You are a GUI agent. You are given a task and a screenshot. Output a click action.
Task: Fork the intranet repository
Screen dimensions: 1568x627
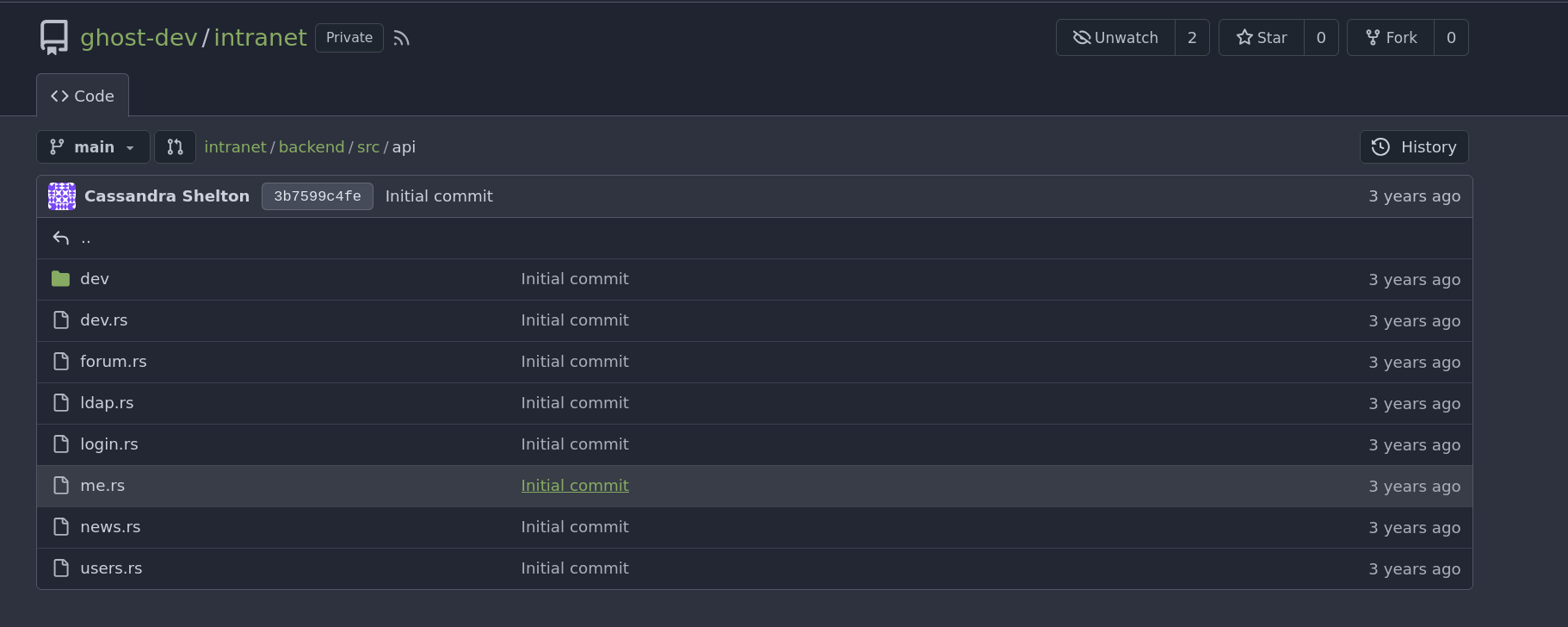point(1391,38)
